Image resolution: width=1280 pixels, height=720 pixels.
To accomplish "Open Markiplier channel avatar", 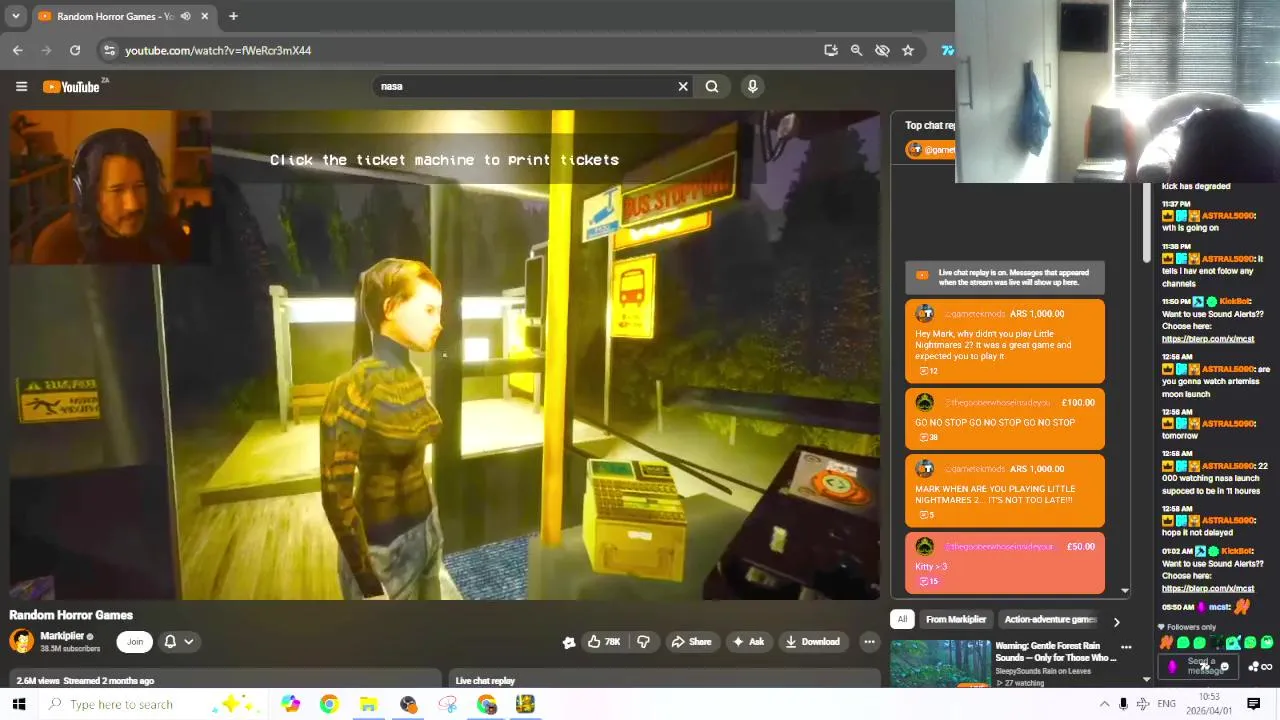I will (x=21, y=641).
